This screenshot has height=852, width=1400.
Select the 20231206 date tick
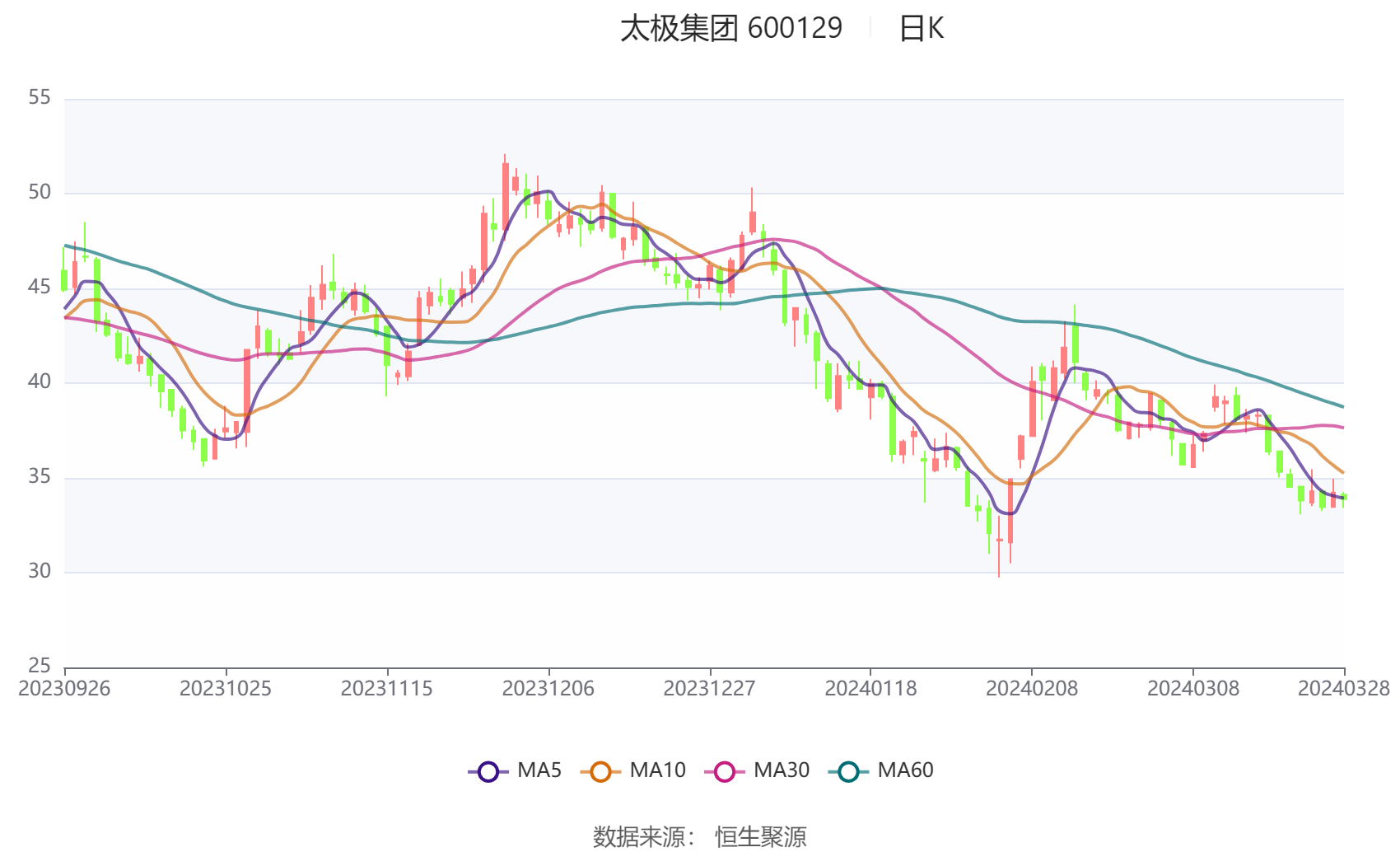click(x=548, y=688)
